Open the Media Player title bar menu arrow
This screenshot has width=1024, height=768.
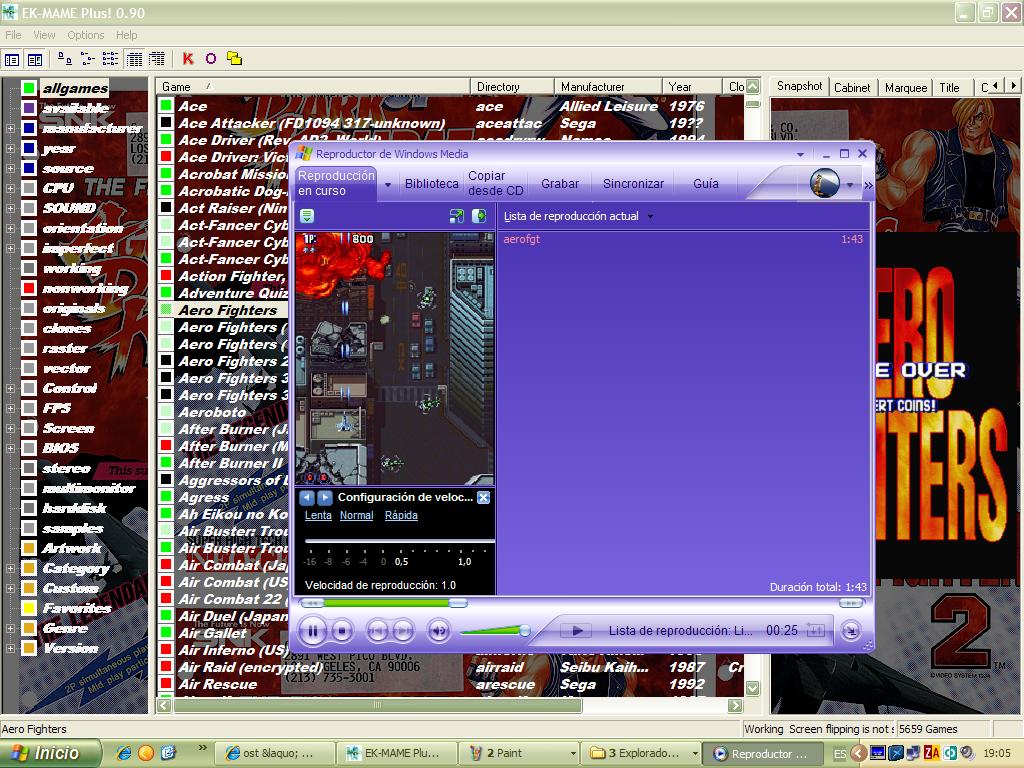(x=800, y=155)
